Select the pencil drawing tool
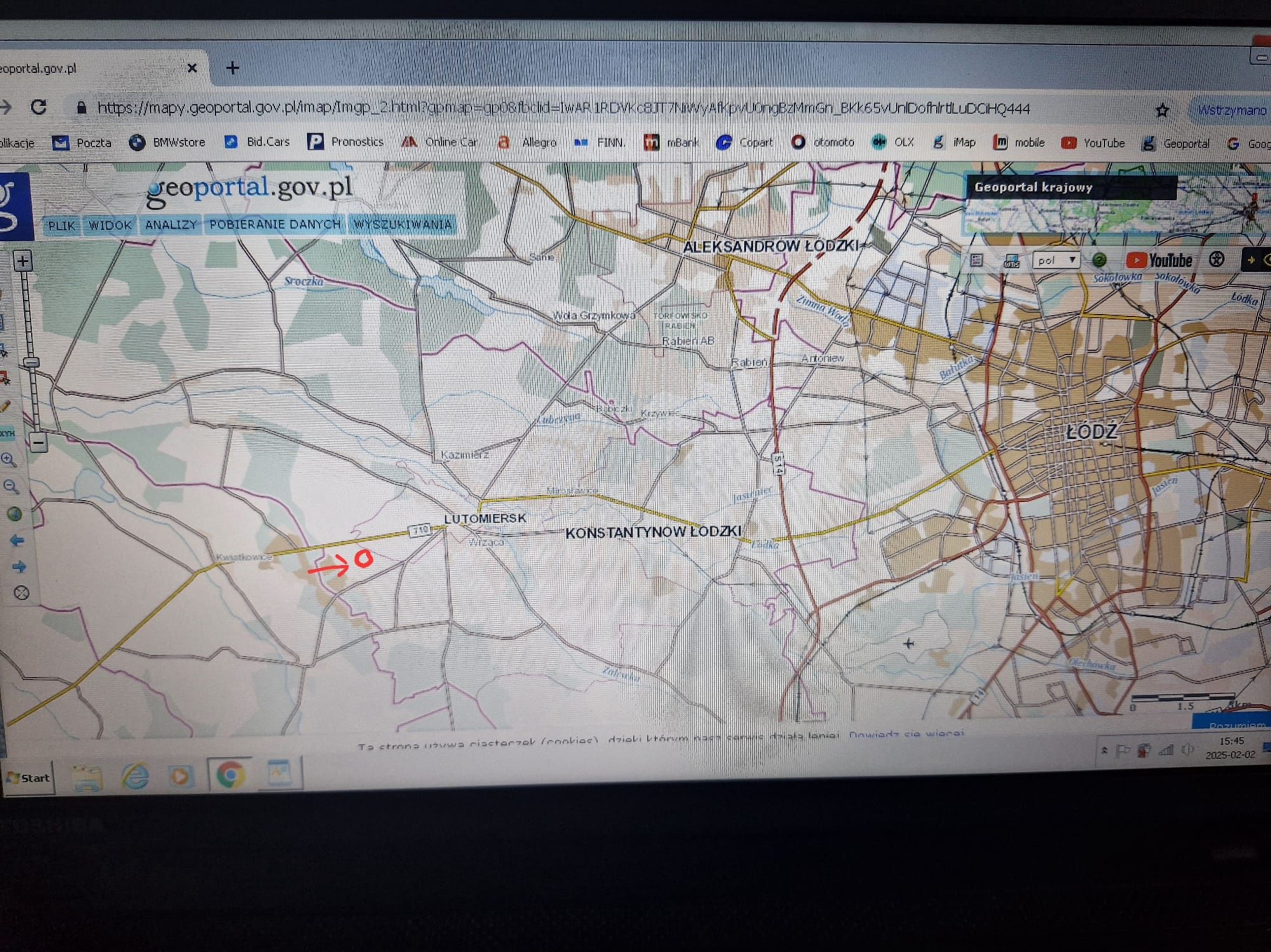 pos(5,407)
